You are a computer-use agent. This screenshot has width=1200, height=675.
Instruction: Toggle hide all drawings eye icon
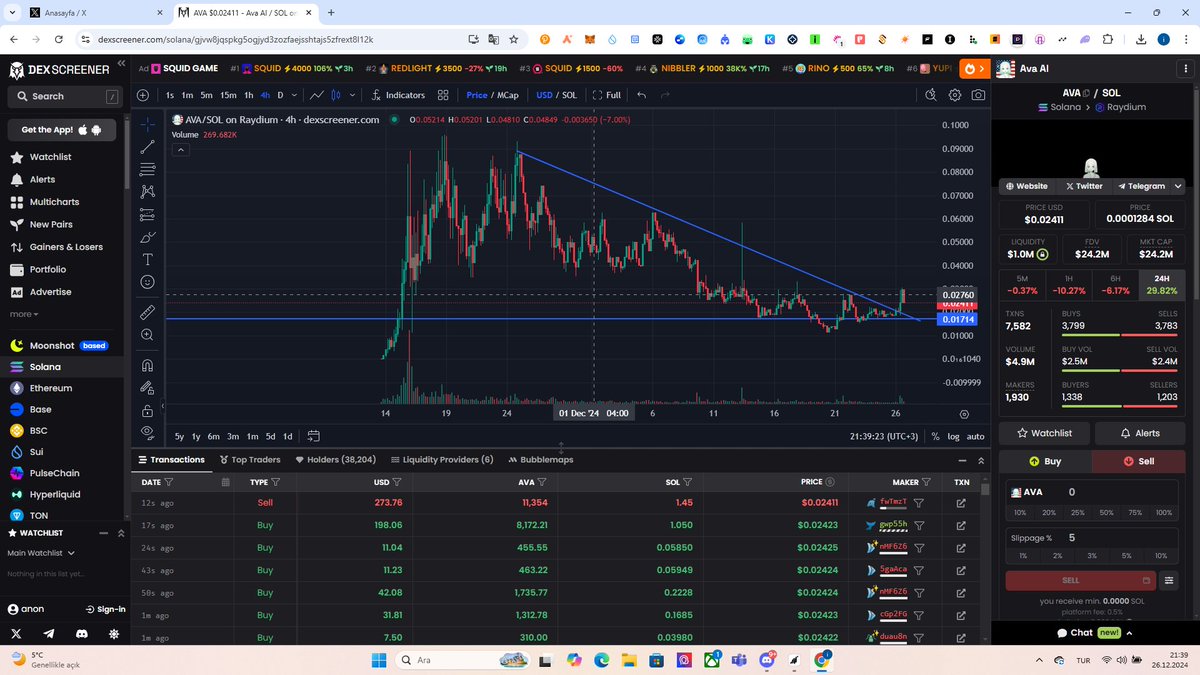coord(147,432)
